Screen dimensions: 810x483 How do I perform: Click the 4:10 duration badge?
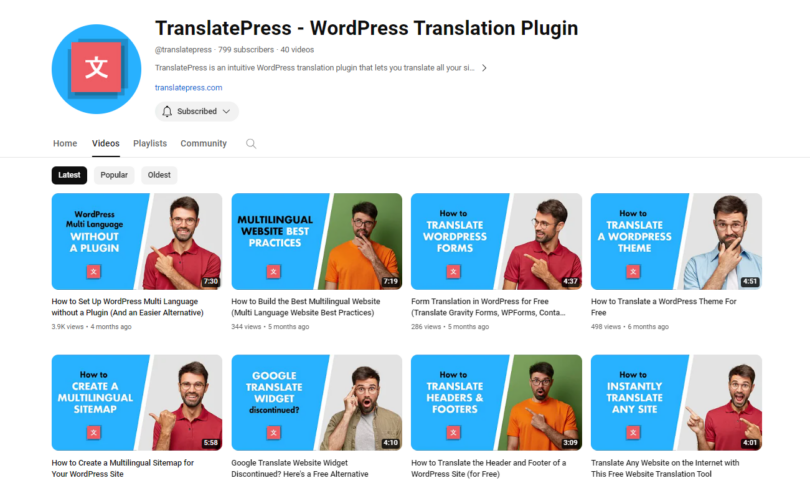pyautogui.click(x=391, y=443)
